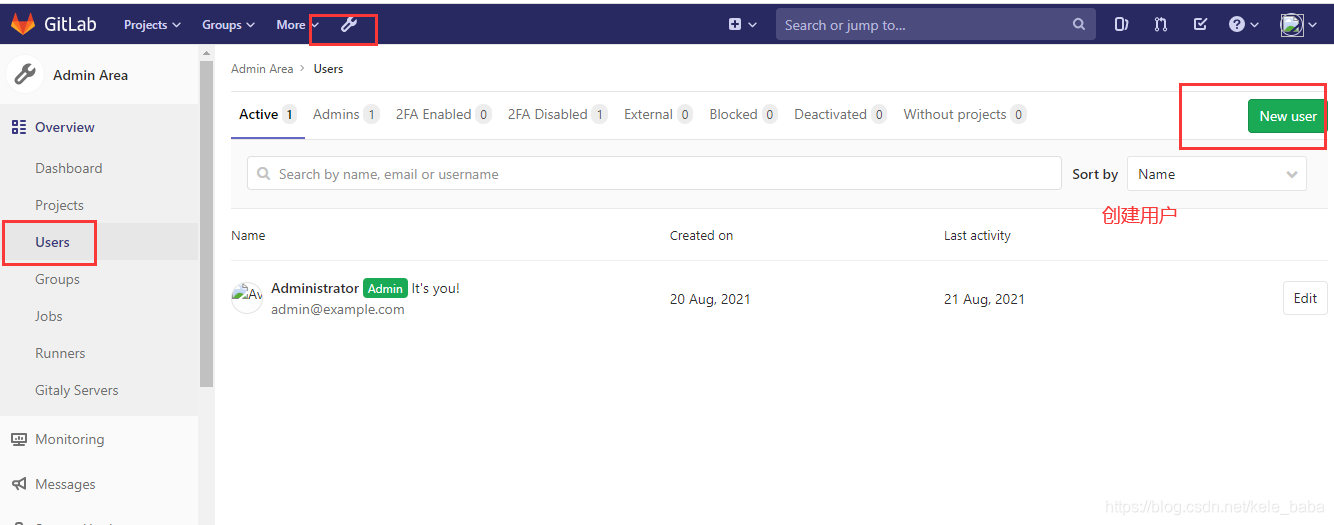Click the green Admin badge
The image size is (1334, 525).
pyautogui.click(x=385, y=288)
